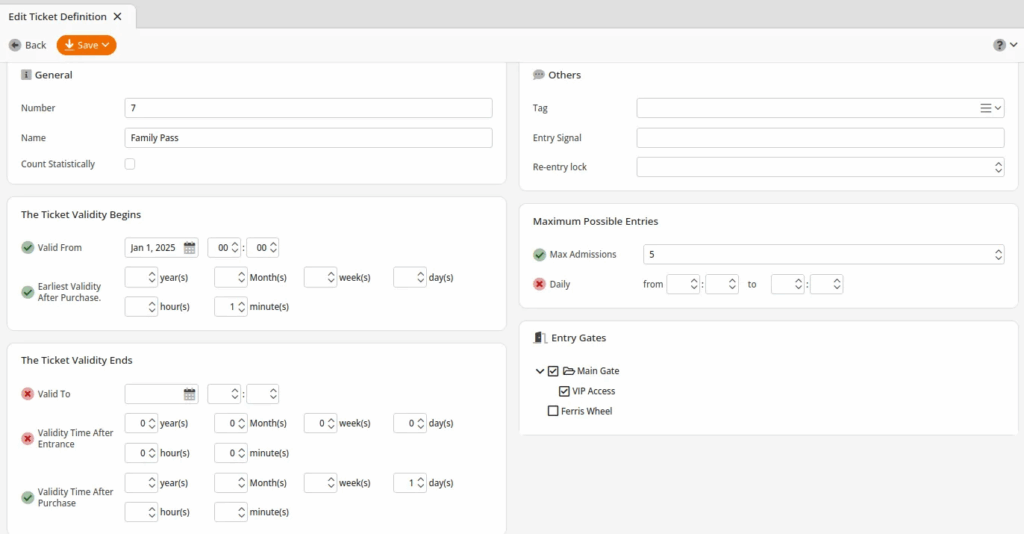
Task: Adjust Validity After Purchase day(s) stepper
Action: 421,483
